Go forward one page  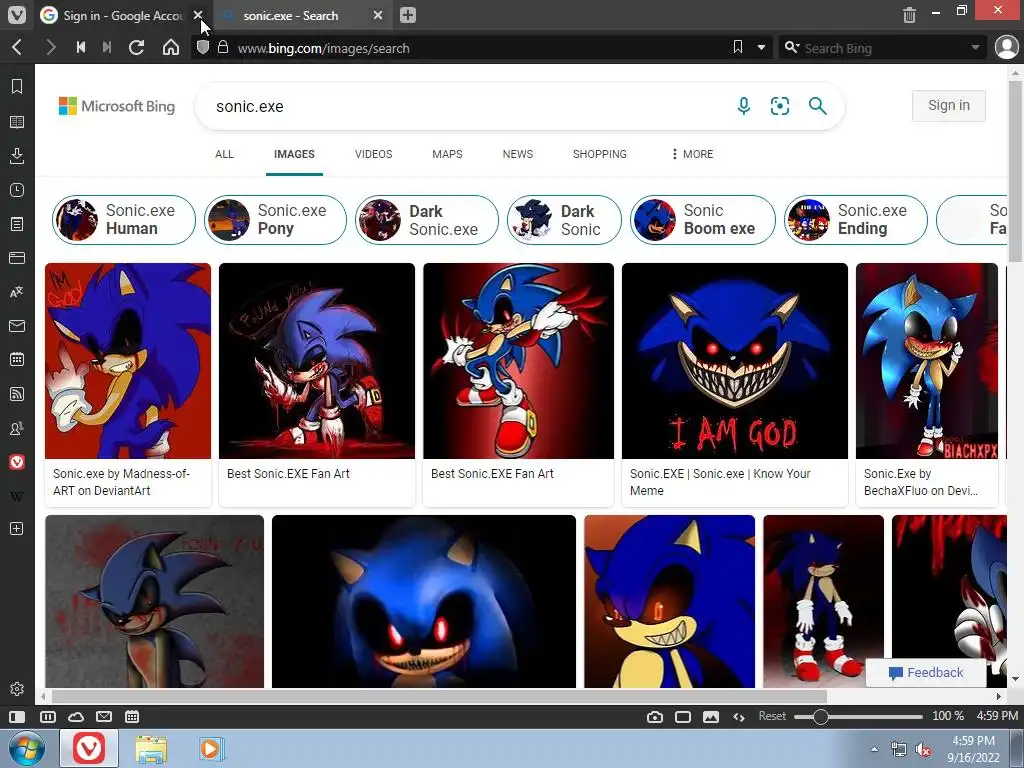pyautogui.click(x=50, y=47)
